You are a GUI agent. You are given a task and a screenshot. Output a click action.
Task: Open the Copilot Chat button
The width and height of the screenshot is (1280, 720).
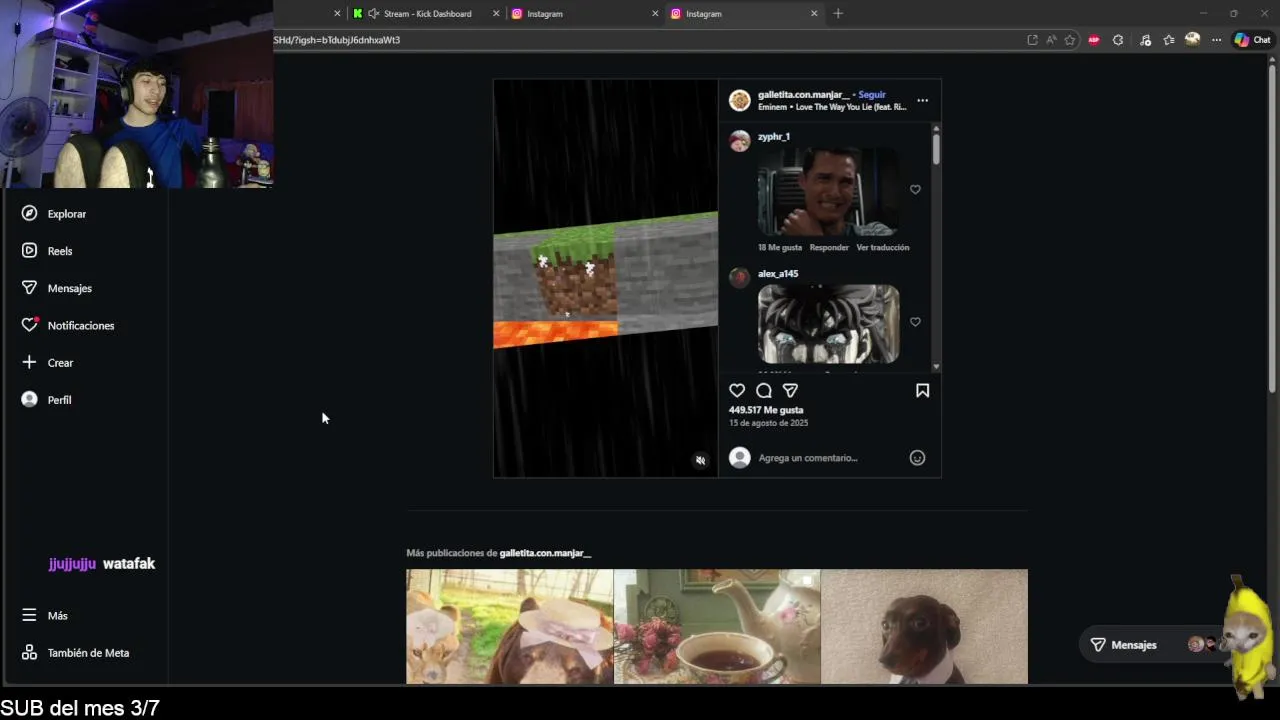coord(1252,40)
